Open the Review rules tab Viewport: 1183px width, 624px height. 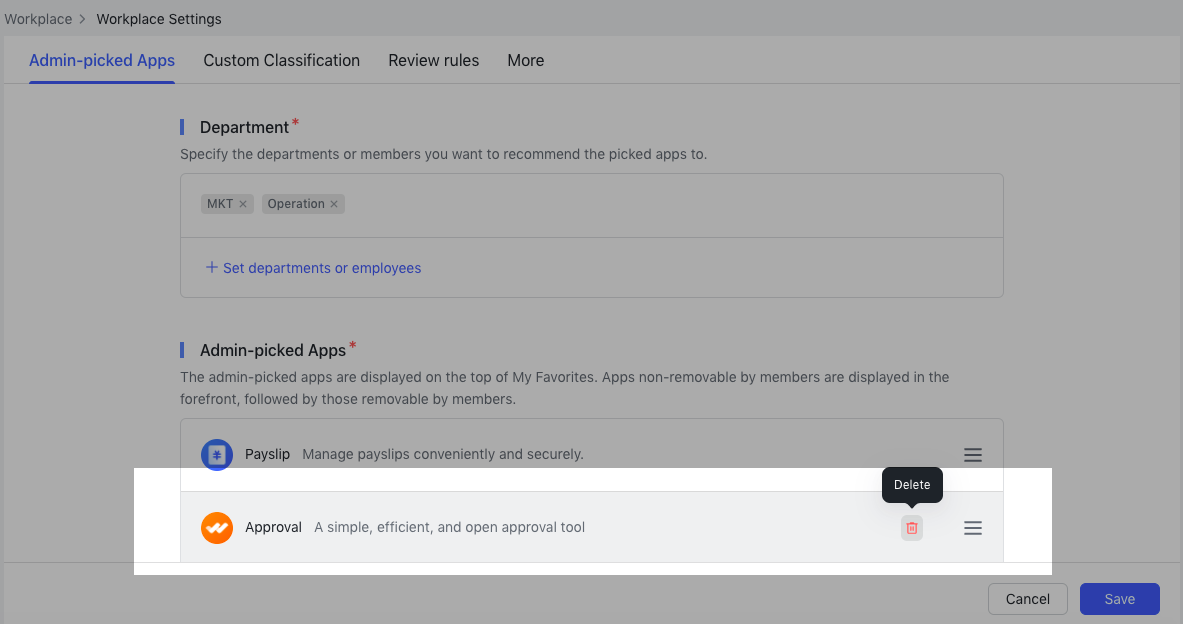pos(433,60)
